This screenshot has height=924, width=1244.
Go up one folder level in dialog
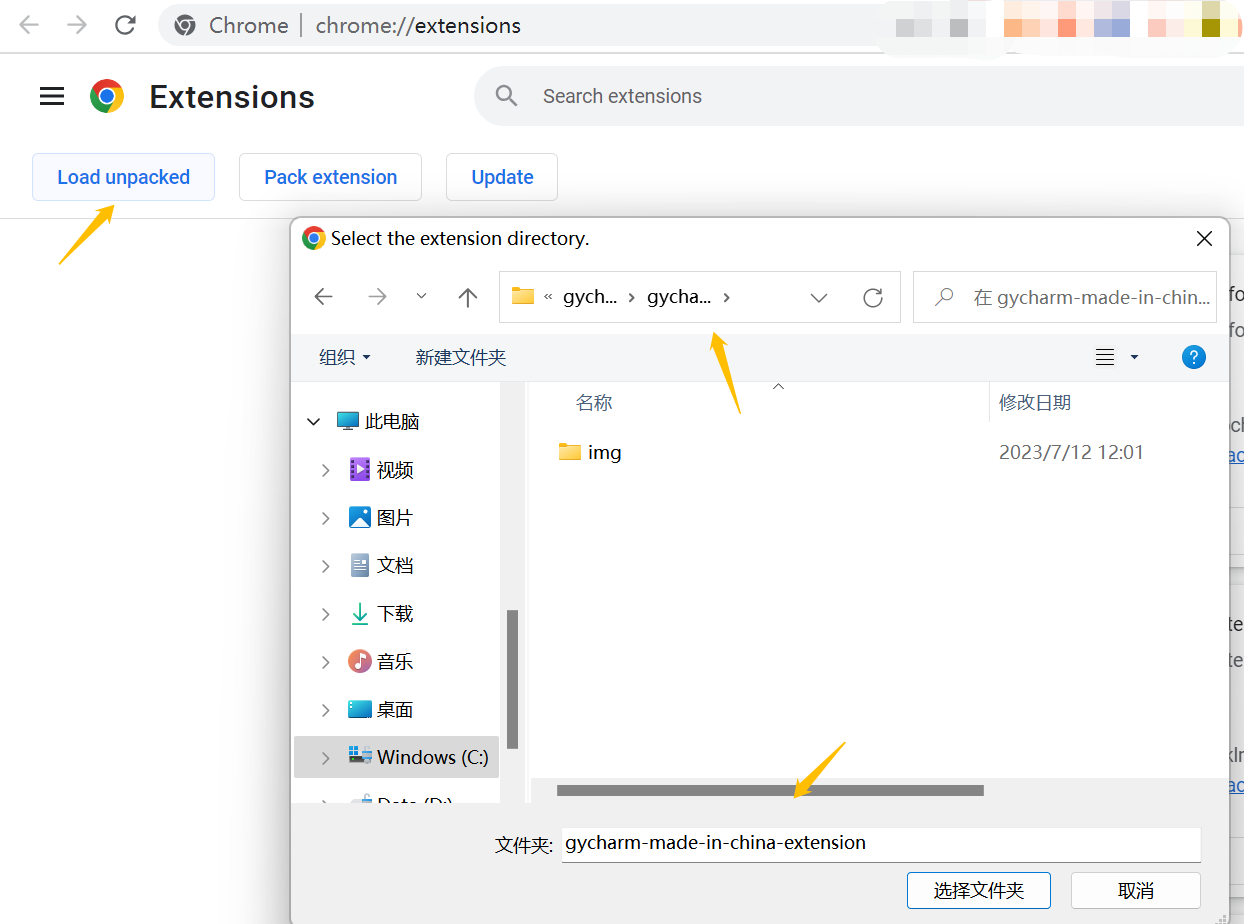pyautogui.click(x=468, y=297)
